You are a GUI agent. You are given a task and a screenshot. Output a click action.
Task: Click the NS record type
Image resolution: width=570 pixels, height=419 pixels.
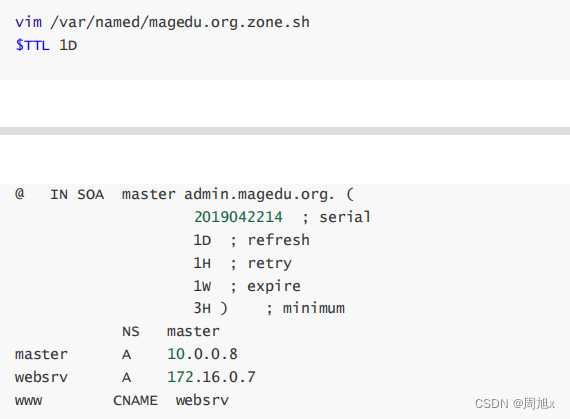pyautogui.click(x=131, y=331)
